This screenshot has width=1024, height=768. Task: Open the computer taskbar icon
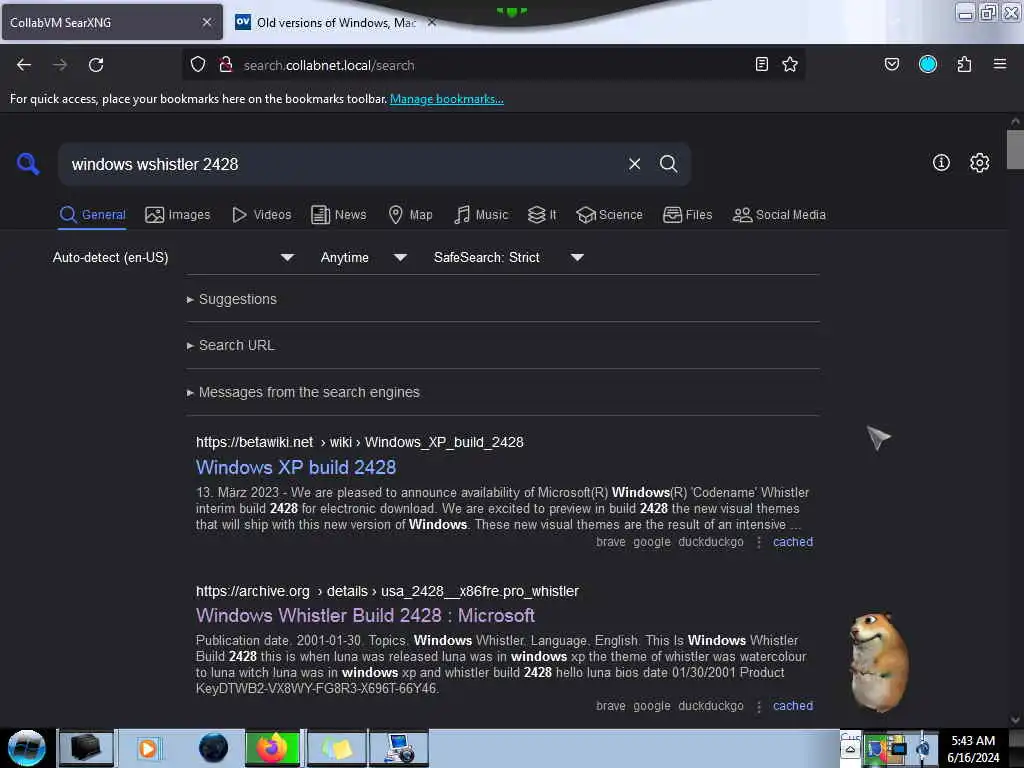(x=399, y=748)
